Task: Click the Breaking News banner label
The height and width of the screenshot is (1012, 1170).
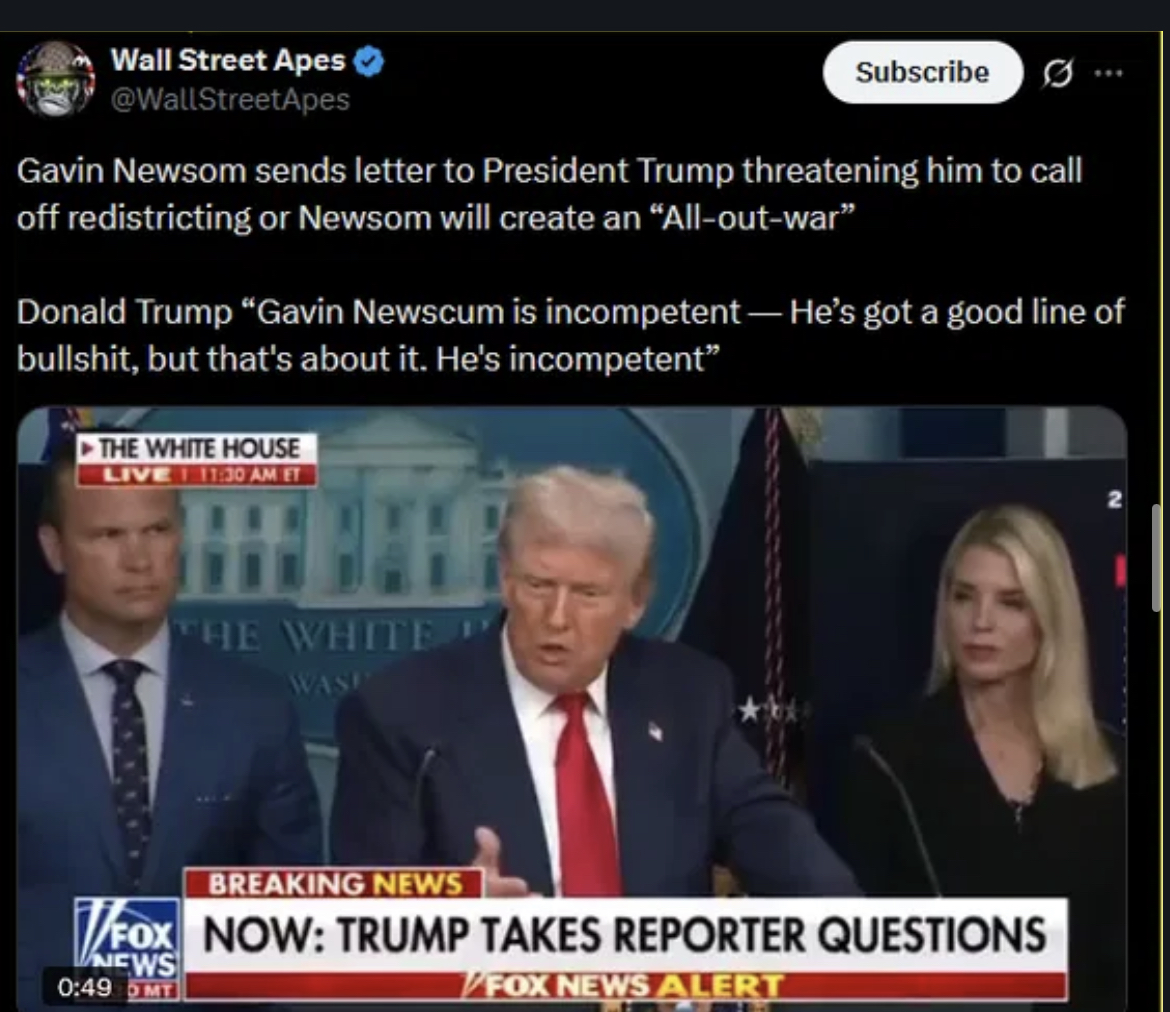Action: click(x=334, y=883)
